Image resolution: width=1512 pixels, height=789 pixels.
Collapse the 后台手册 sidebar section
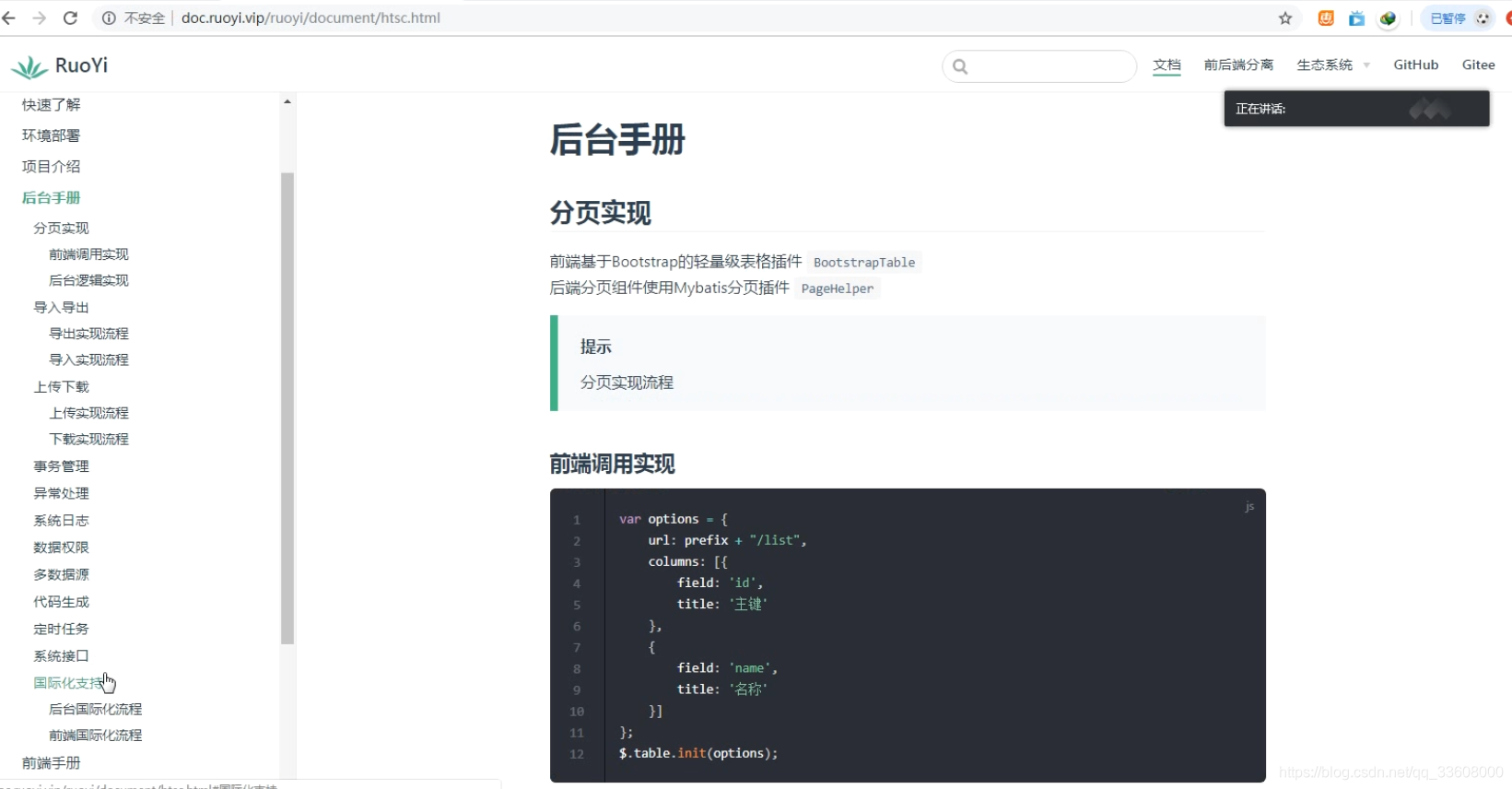click(52, 198)
